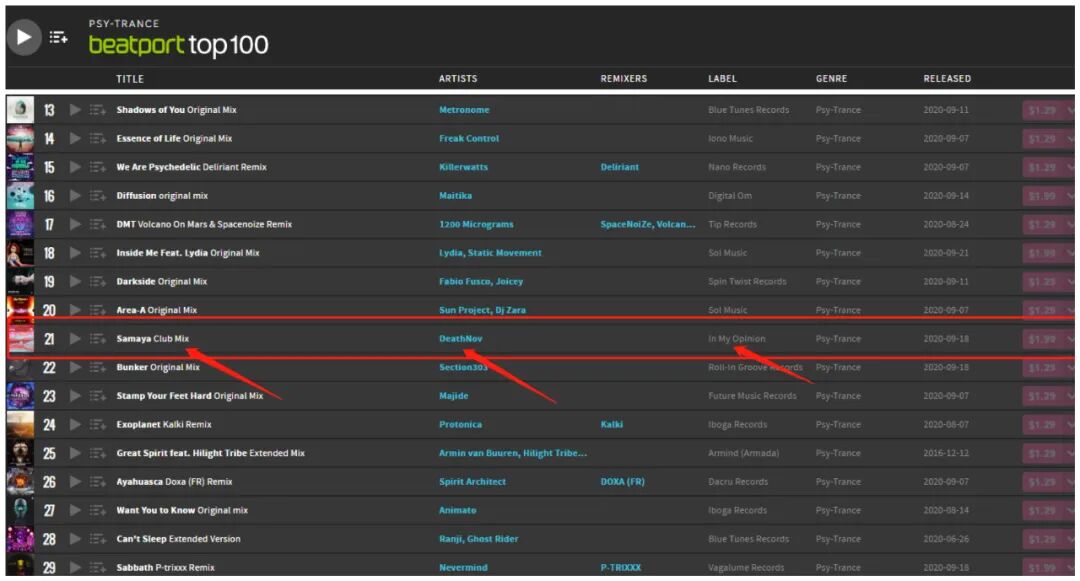Open label In My Opinion
The height and width of the screenshot is (581, 1080).
pyautogui.click(x=736, y=339)
